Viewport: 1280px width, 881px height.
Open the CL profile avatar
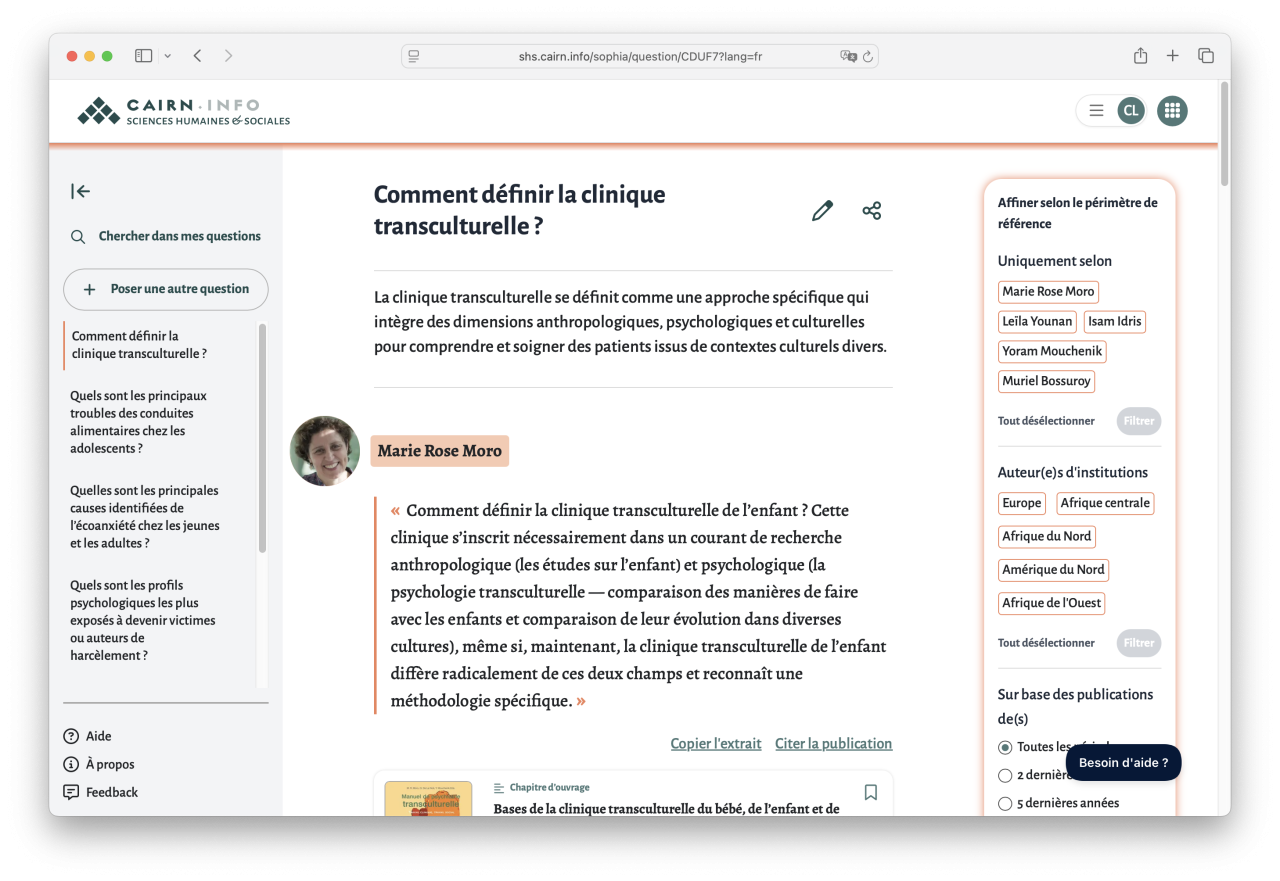coord(1131,110)
